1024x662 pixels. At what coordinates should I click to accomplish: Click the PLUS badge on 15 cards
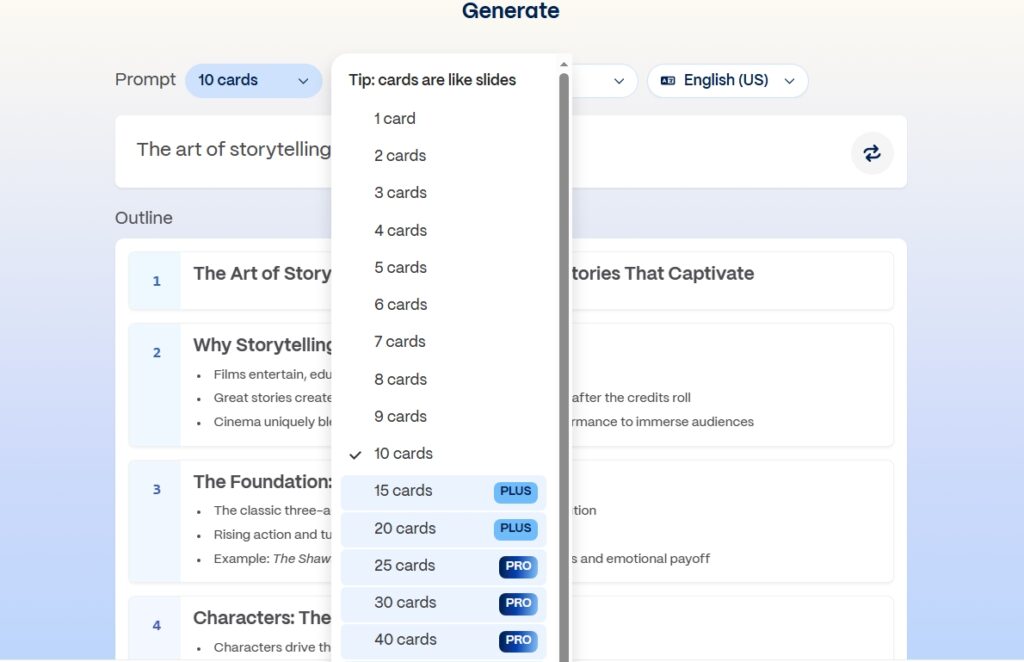point(515,491)
